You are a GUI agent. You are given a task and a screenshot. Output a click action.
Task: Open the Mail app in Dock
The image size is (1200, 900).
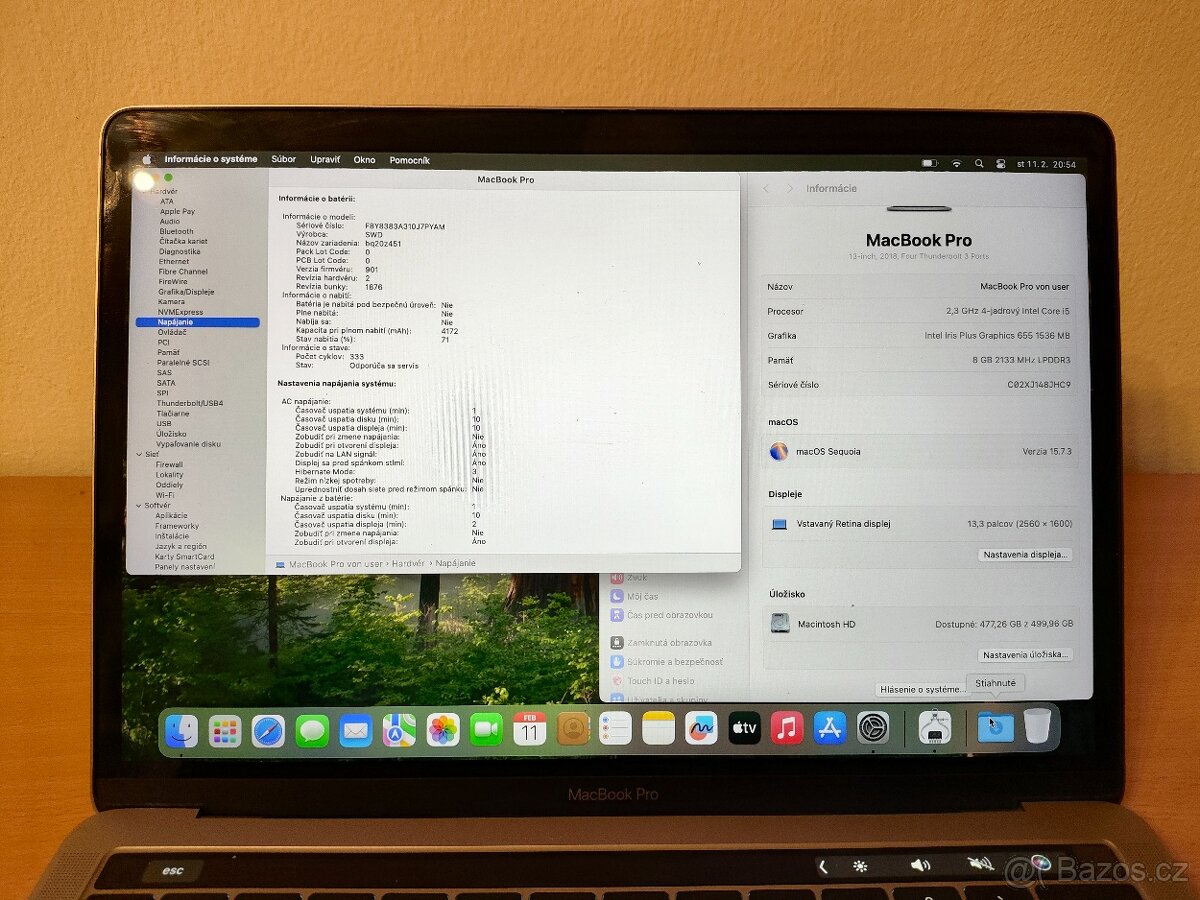pyautogui.click(x=355, y=730)
